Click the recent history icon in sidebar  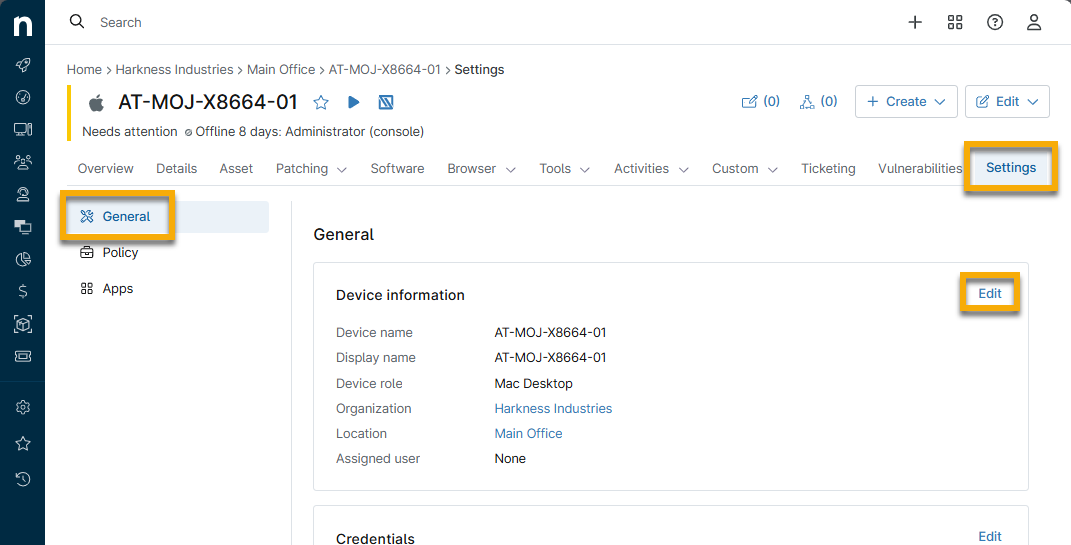coord(23,479)
